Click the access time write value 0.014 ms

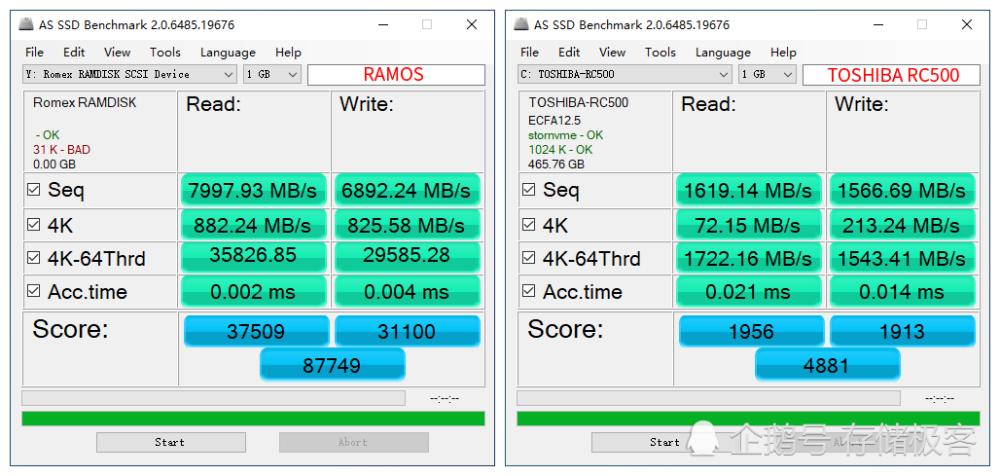point(902,292)
